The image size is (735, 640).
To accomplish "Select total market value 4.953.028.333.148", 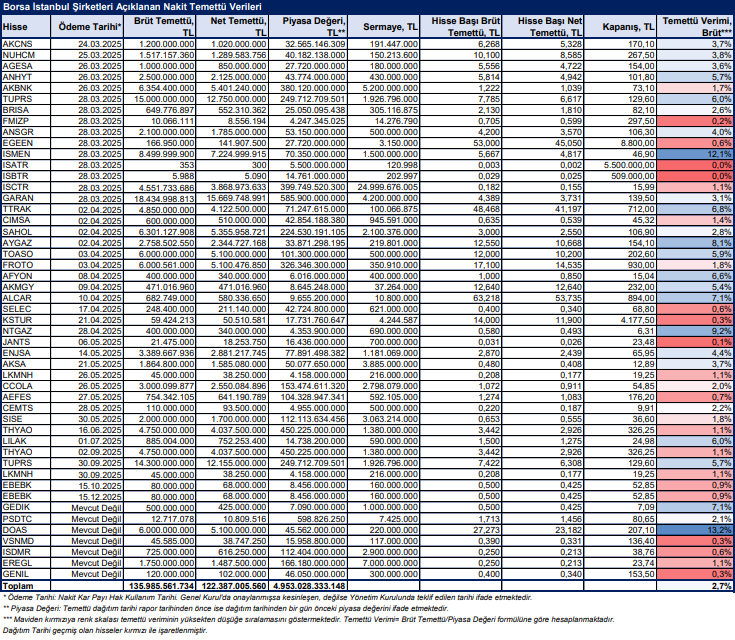I will tap(308, 586).
